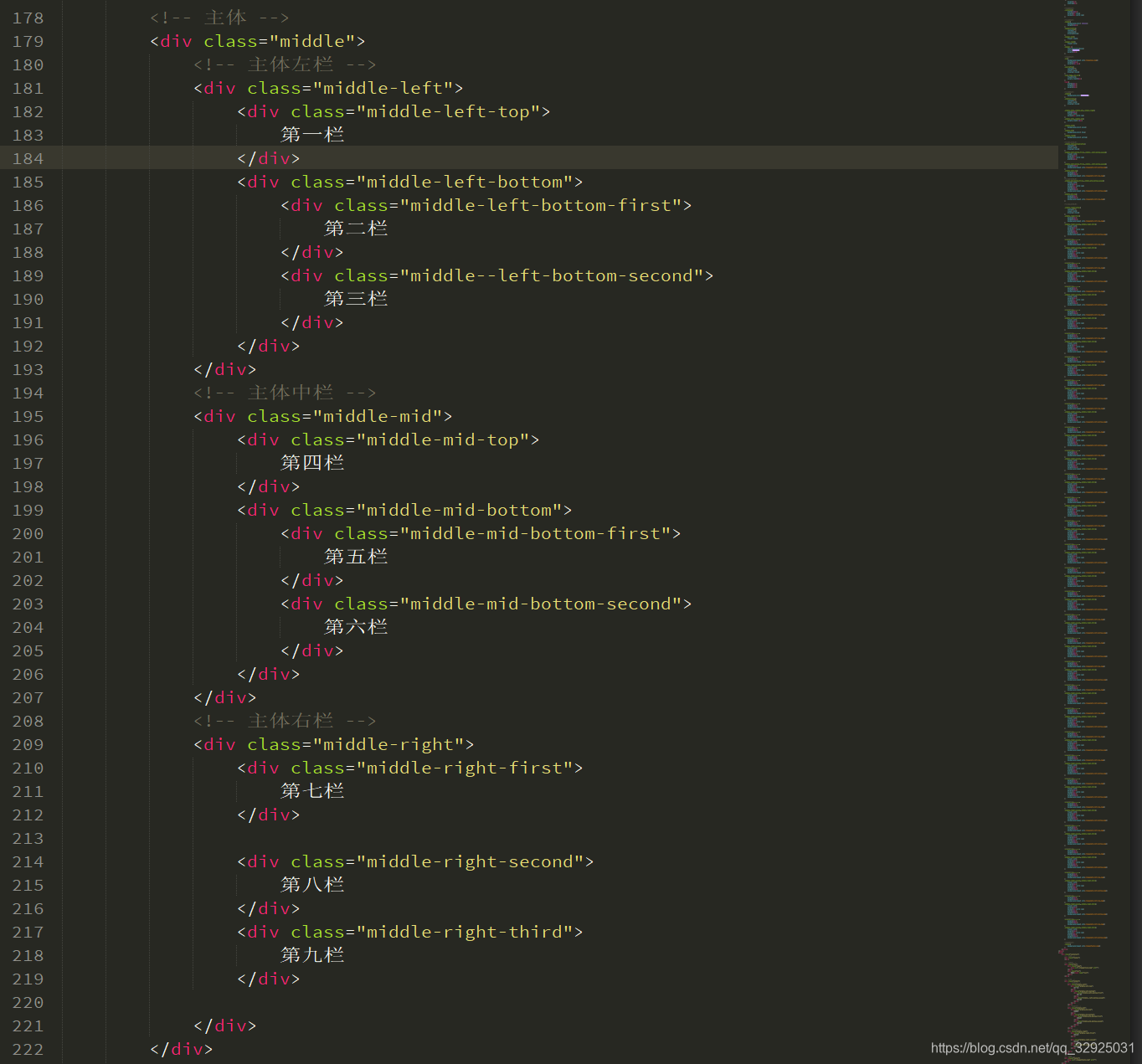Click "middle-right-second" class string
Image resolution: width=1142 pixels, height=1064 pixels.
pos(470,861)
